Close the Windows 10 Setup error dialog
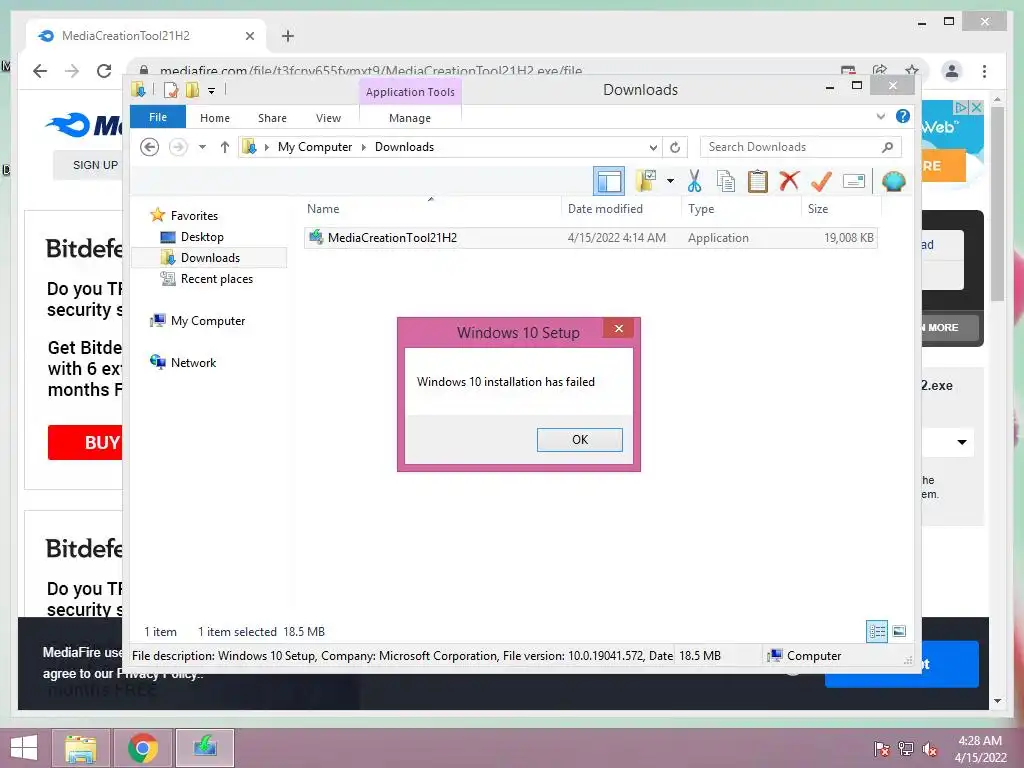The height and width of the screenshot is (768, 1024). tap(618, 328)
